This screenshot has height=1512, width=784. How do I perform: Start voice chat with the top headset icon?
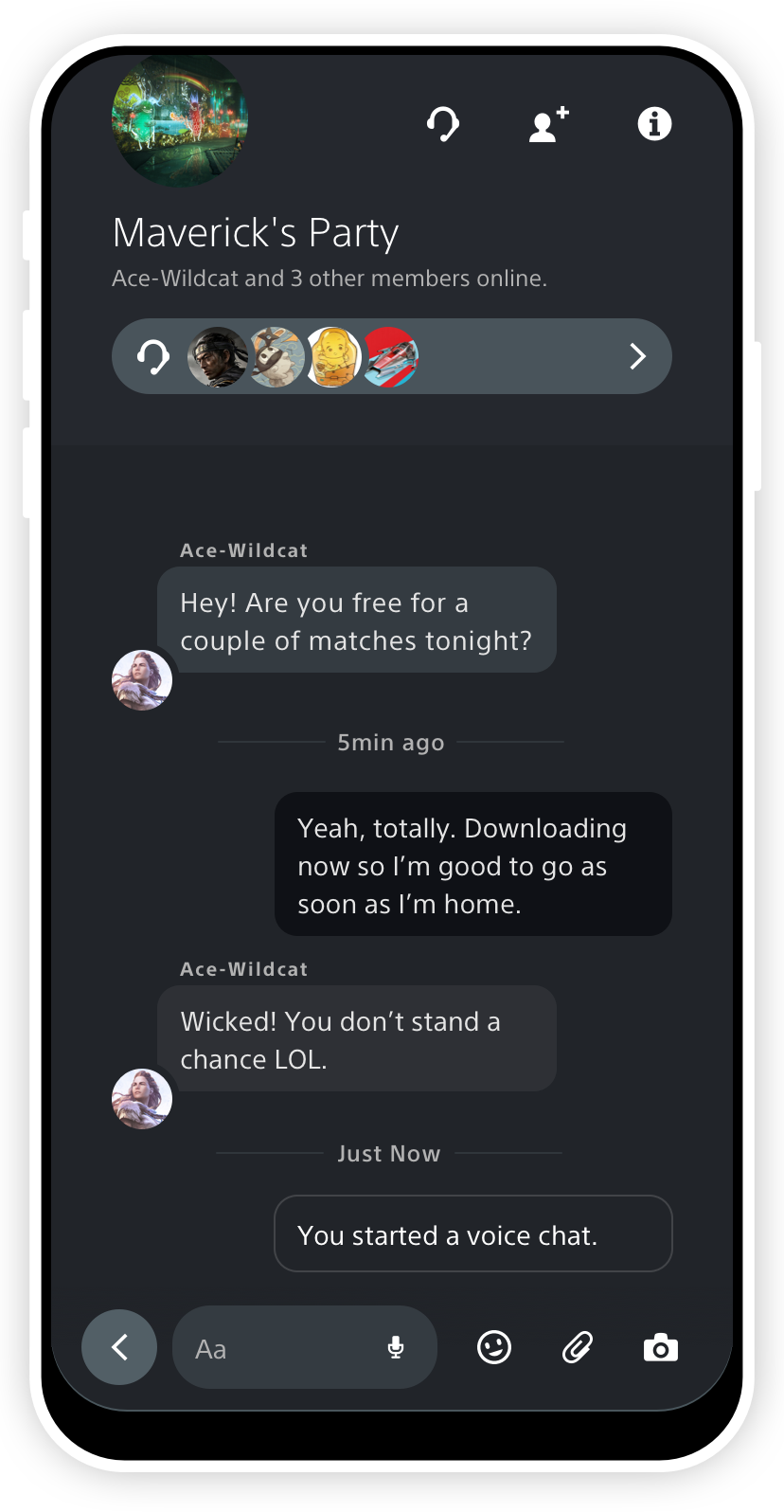coord(443,123)
